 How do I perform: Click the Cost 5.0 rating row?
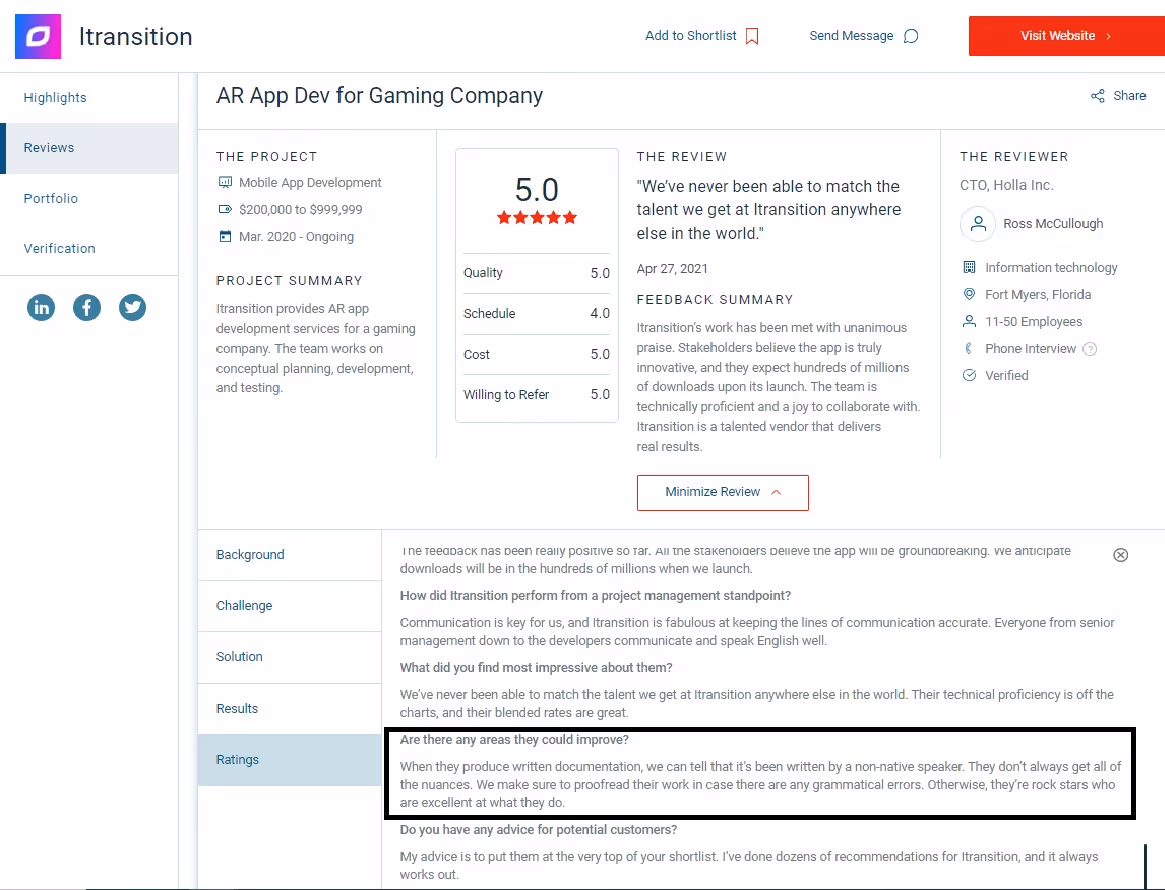point(536,354)
